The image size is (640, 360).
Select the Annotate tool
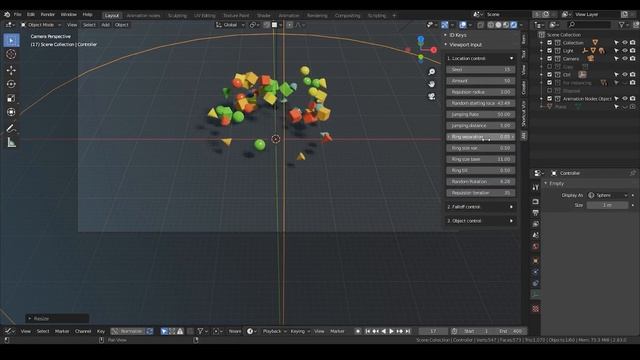coord(11,128)
